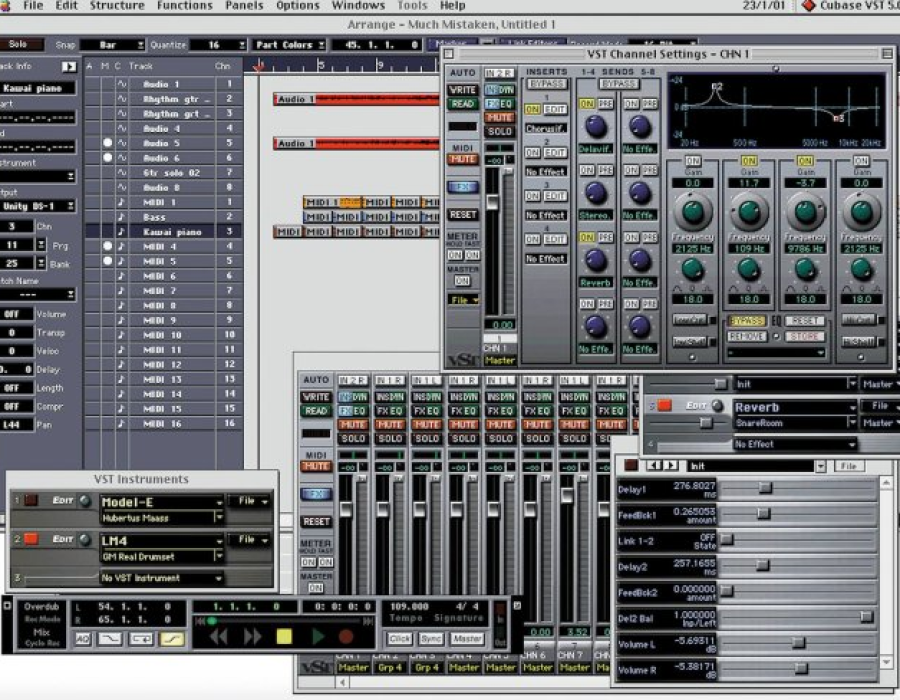The image size is (900, 700).
Task: Click Edit knob for Model-E instrument
Action: (85, 501)
